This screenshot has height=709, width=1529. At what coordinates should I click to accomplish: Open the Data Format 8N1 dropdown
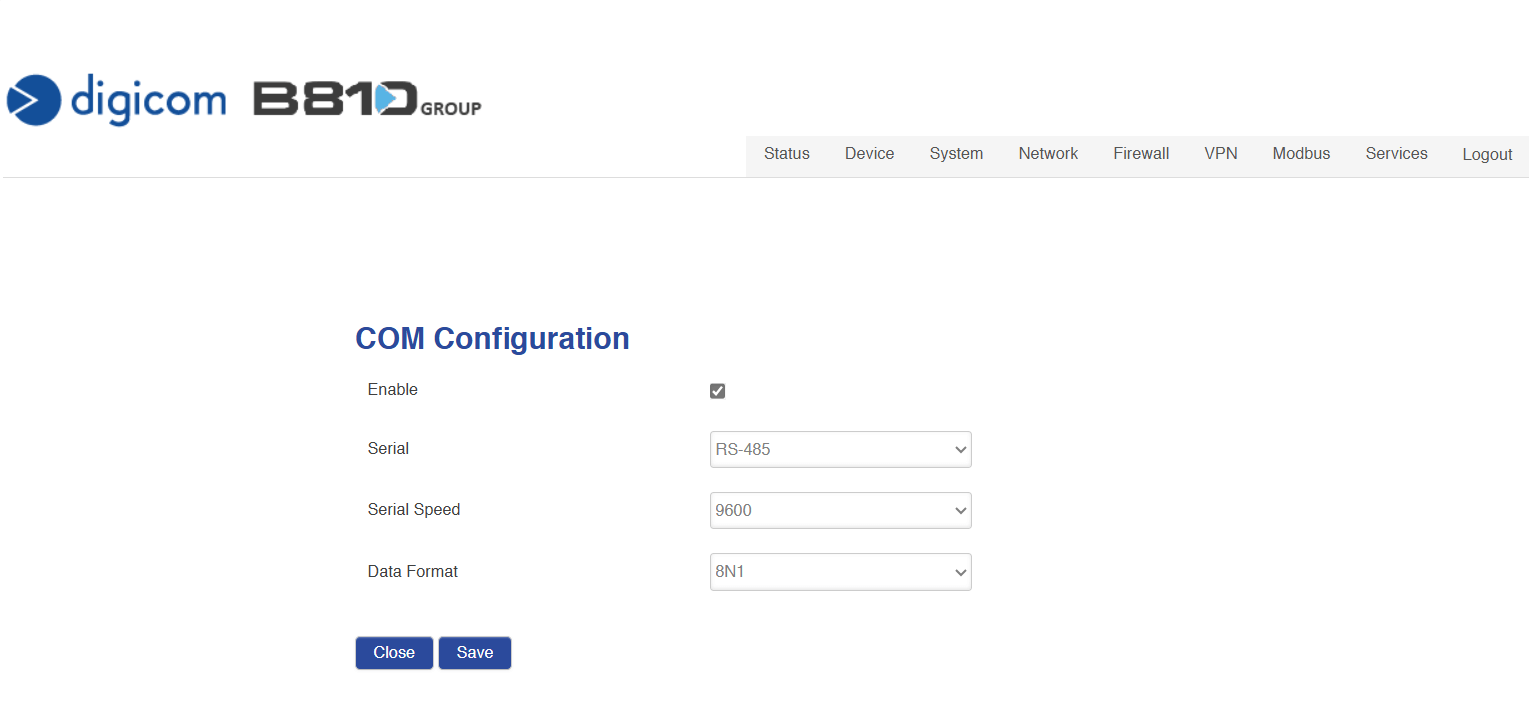[840, 572]
